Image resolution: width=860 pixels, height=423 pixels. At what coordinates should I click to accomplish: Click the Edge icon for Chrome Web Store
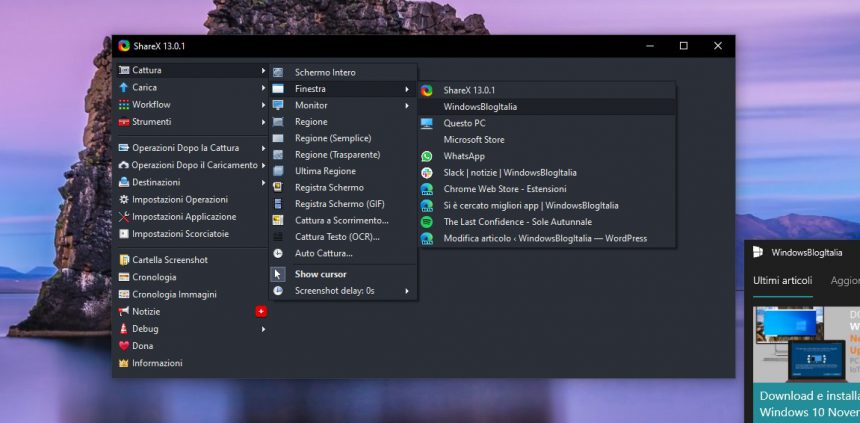(x=427, y=189)
